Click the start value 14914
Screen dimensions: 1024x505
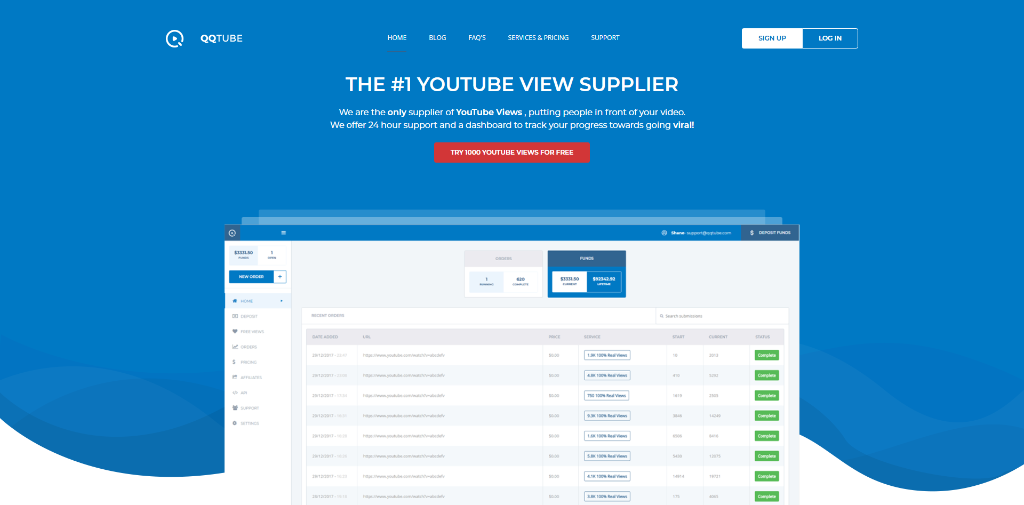tap(679, 476)
